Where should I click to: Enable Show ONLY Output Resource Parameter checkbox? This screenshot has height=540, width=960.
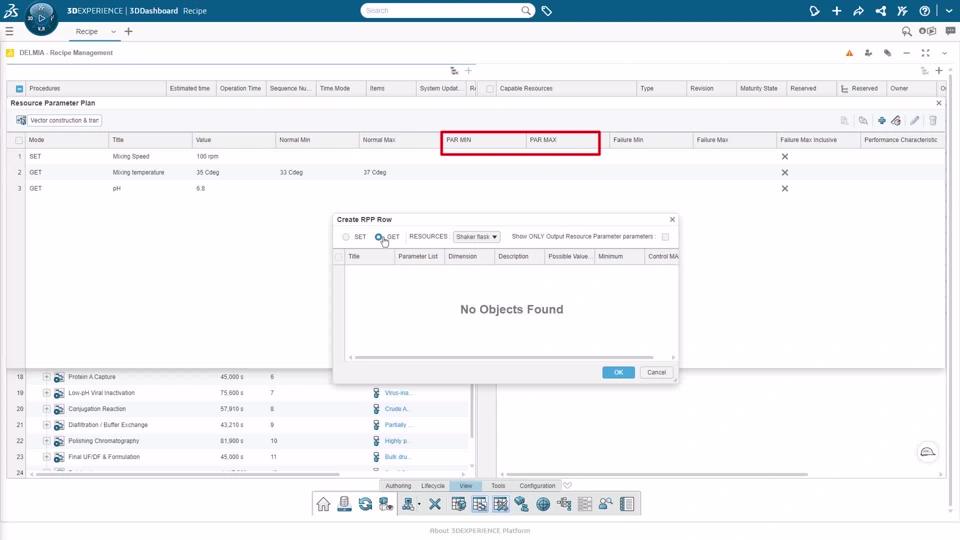pos(666,237)
